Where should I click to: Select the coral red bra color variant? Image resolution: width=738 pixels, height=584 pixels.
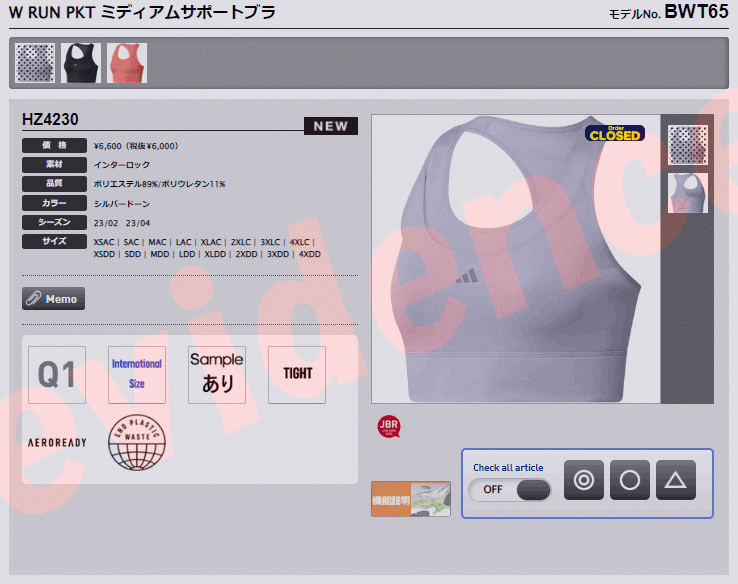click(x=127, y=63)
